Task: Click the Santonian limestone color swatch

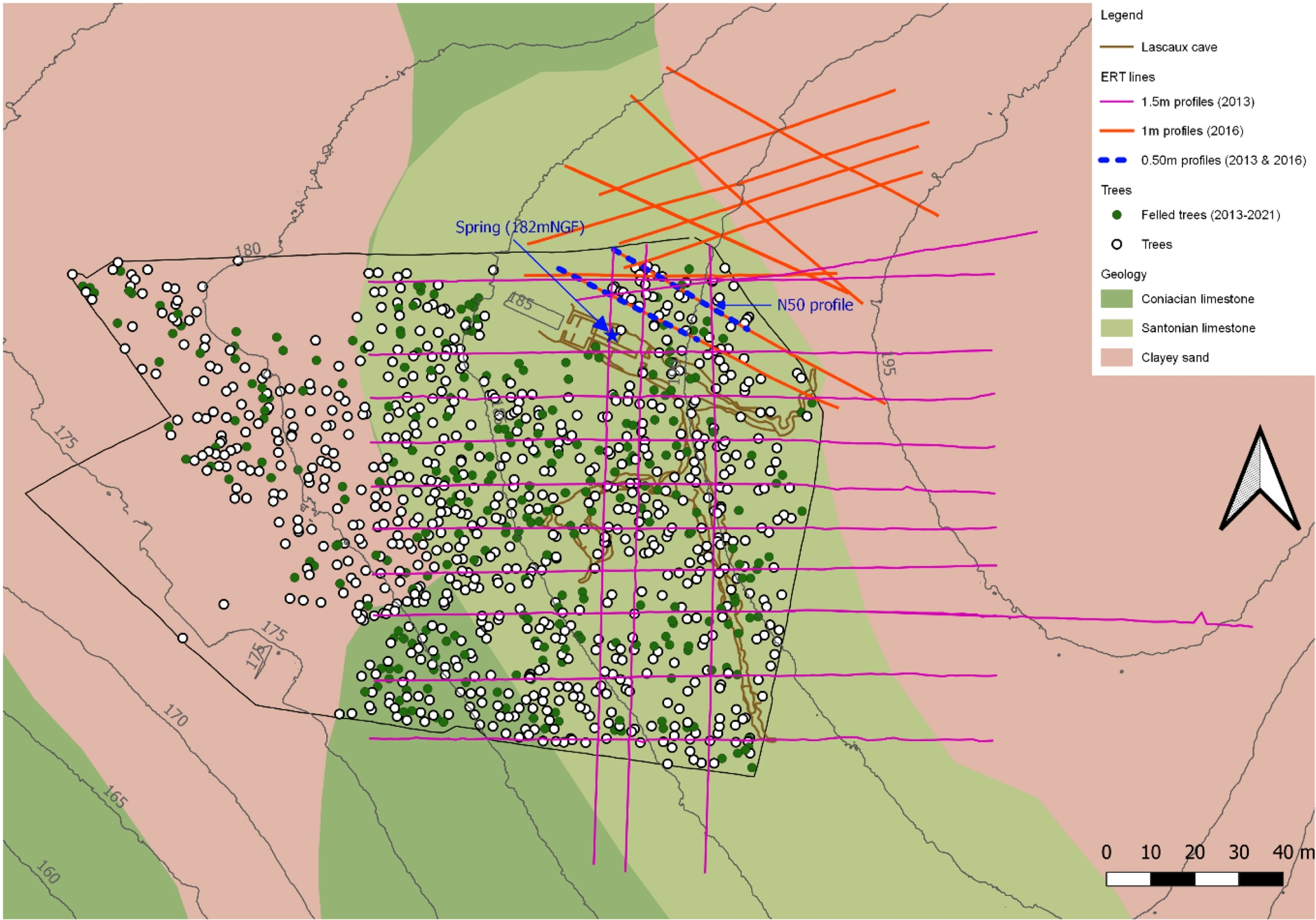Action: pos(1117,328)
